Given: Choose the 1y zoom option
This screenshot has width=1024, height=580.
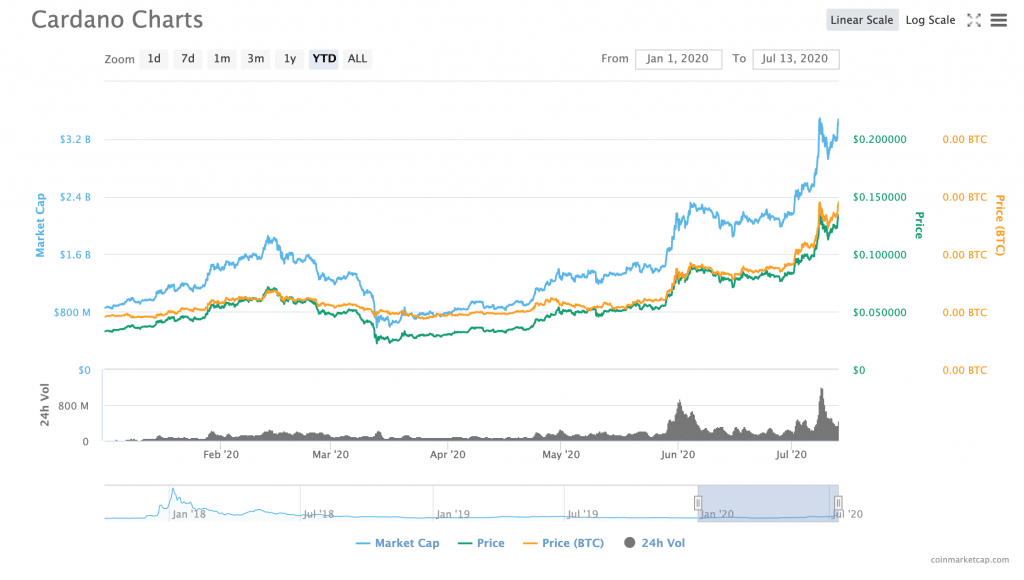Looking at the screenshot, I should [x=290, y=59].
